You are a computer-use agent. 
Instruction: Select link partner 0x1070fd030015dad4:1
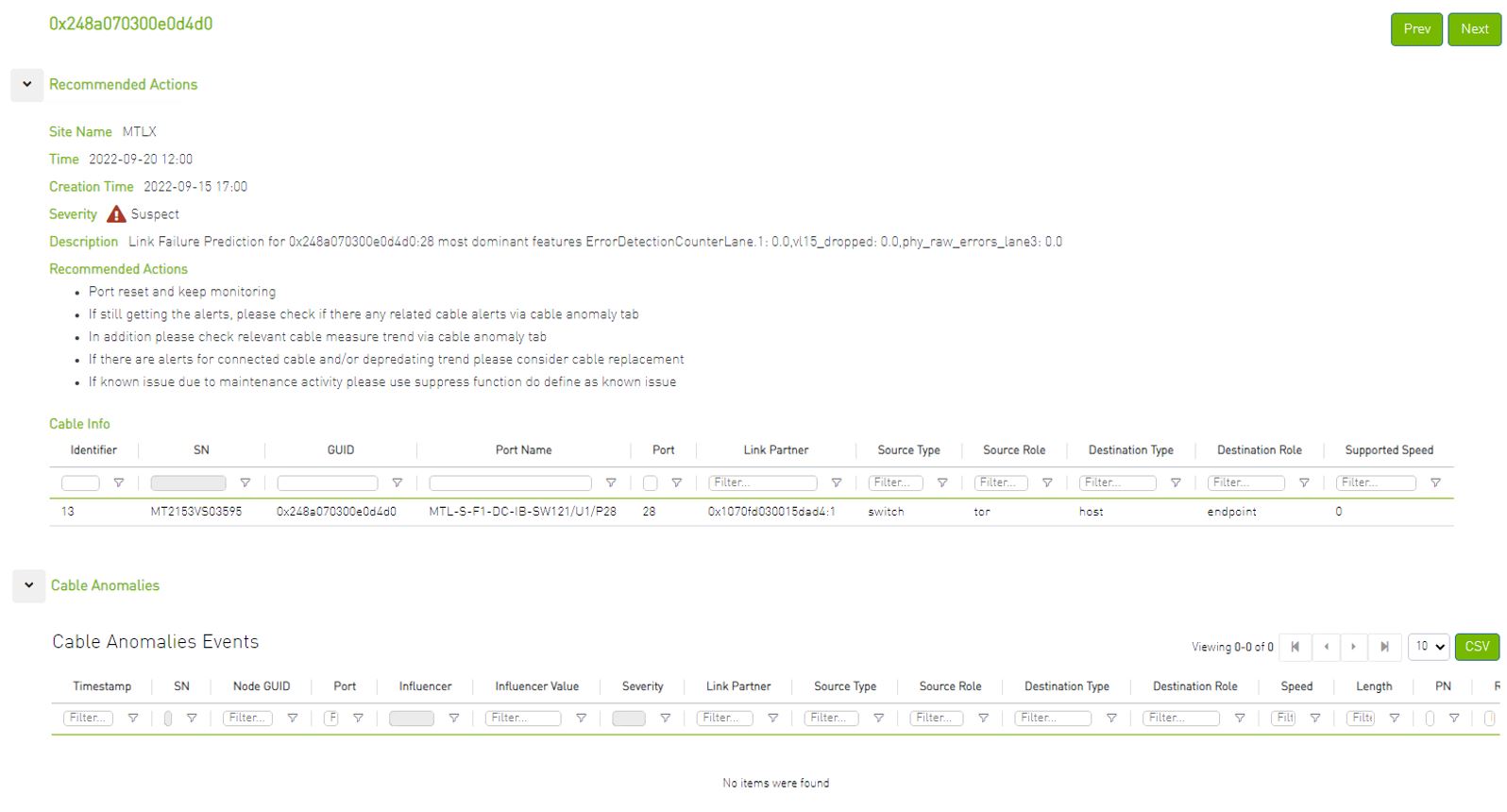(x=771, y=512)
